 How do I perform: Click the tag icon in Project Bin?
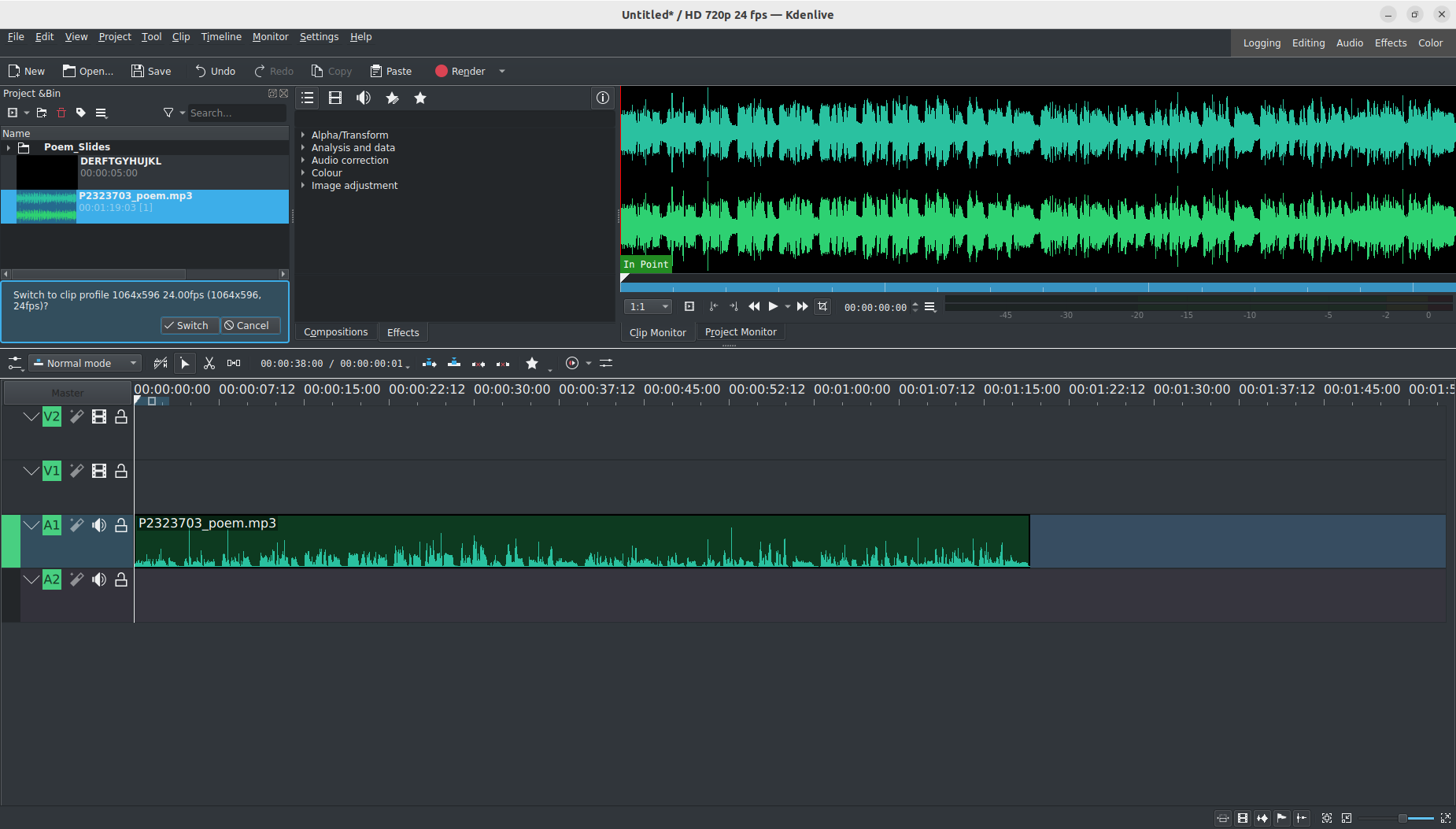[x=81, y=113]
